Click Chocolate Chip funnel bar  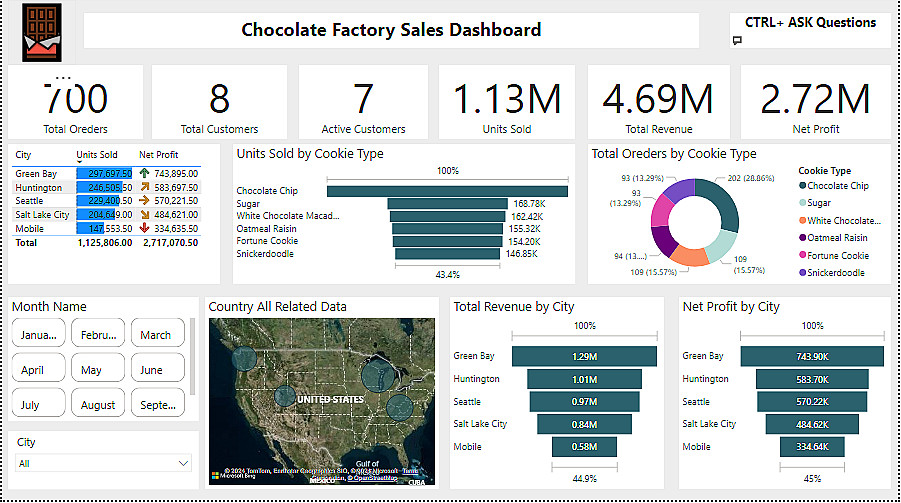tap(447, 191)
